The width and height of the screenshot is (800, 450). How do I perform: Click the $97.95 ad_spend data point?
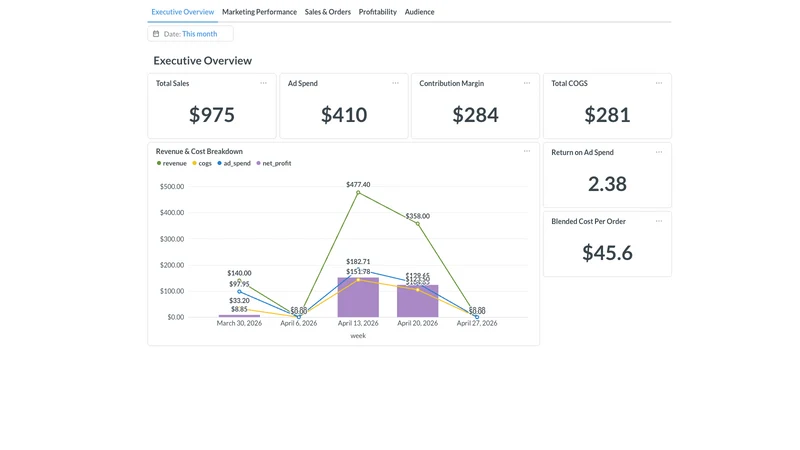click(x=239, y=291)
